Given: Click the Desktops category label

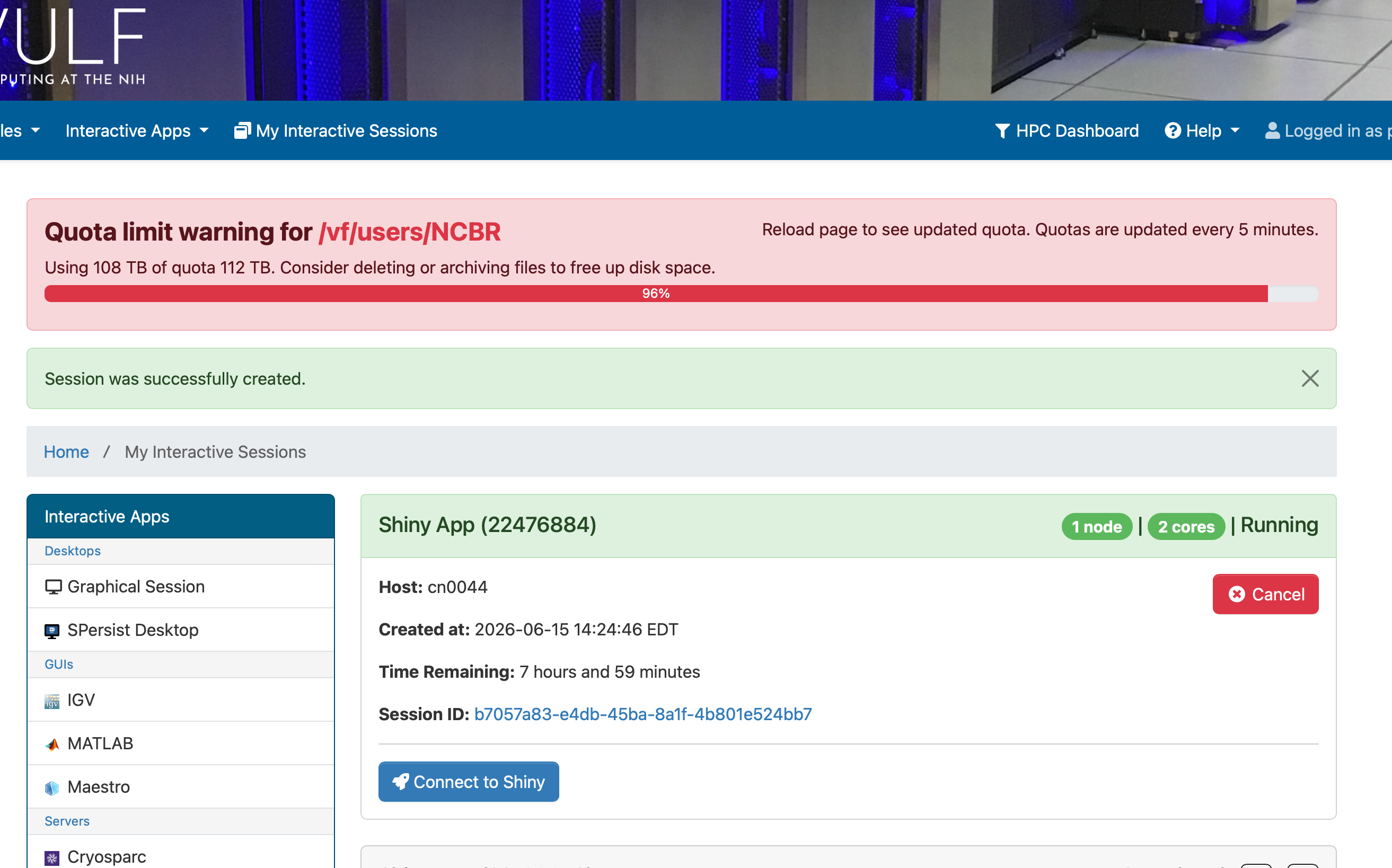Looking at the screenshot, I should [x=73, y=551].
